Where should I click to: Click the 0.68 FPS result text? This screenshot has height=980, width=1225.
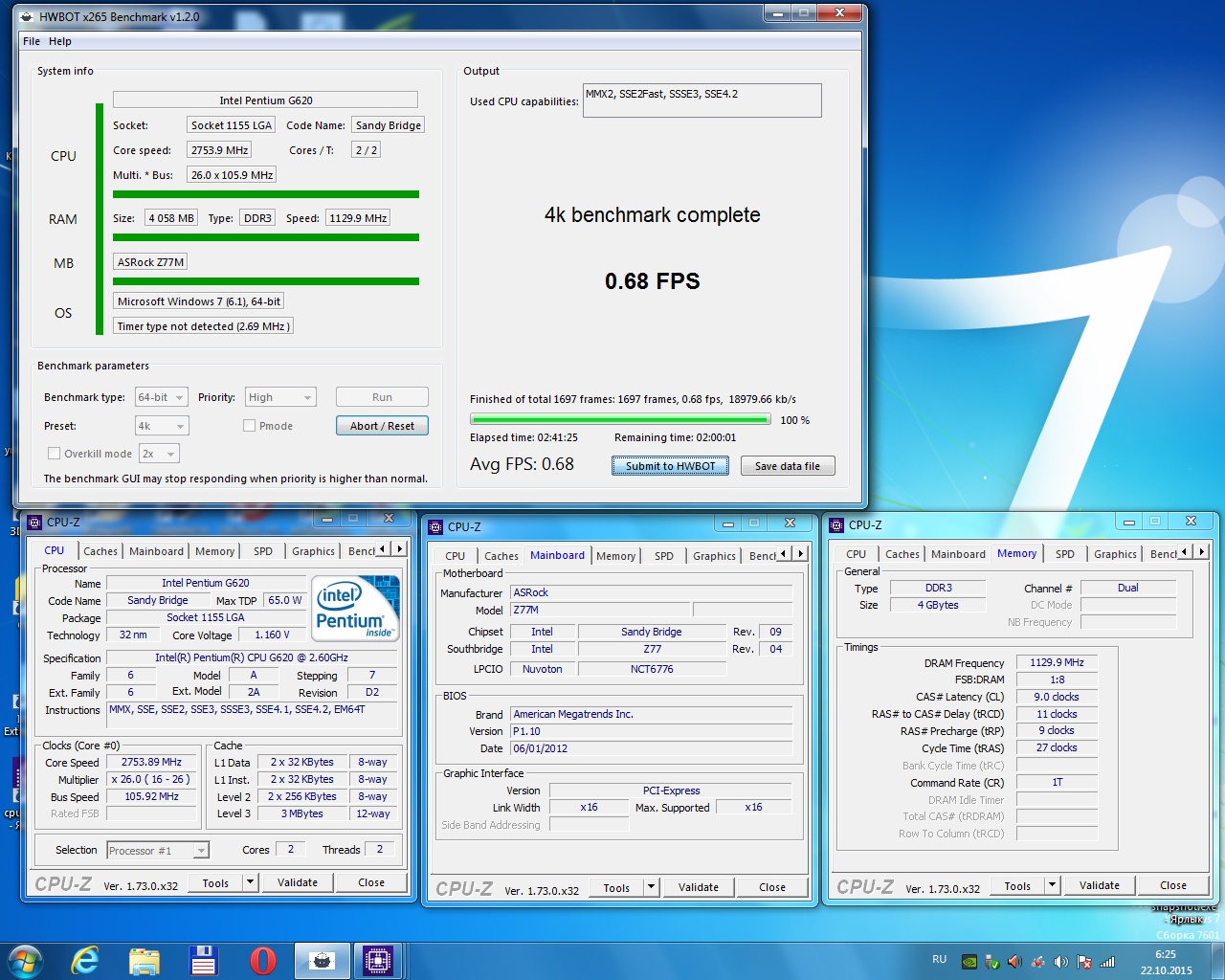coord(652,281)
